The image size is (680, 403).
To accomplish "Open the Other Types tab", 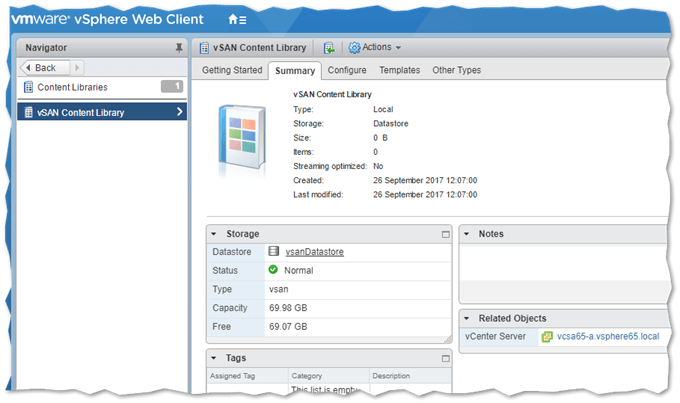I will click(x=456, y=70).
